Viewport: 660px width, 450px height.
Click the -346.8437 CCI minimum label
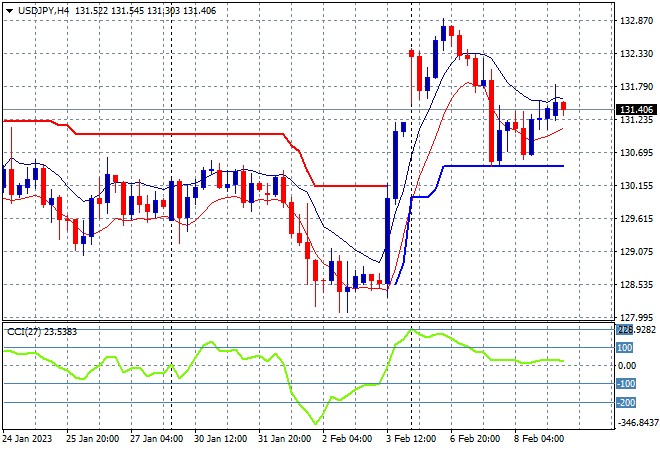click(637, 422)
